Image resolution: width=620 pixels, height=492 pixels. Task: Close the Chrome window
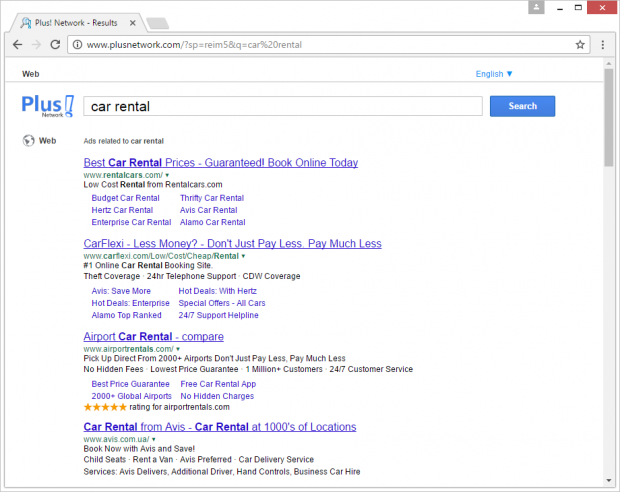point(602,8)
